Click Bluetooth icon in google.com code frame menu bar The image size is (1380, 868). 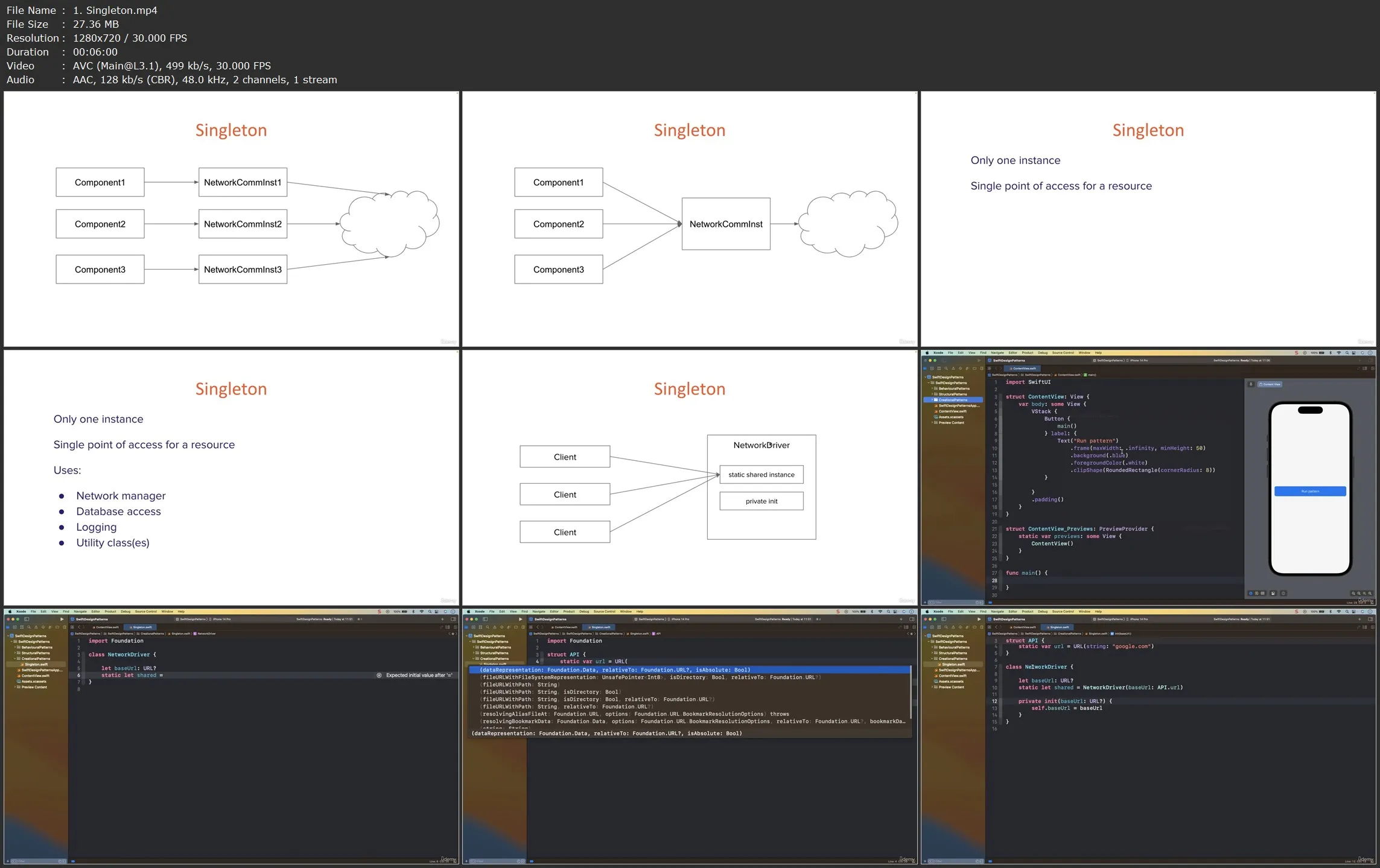1330,612
